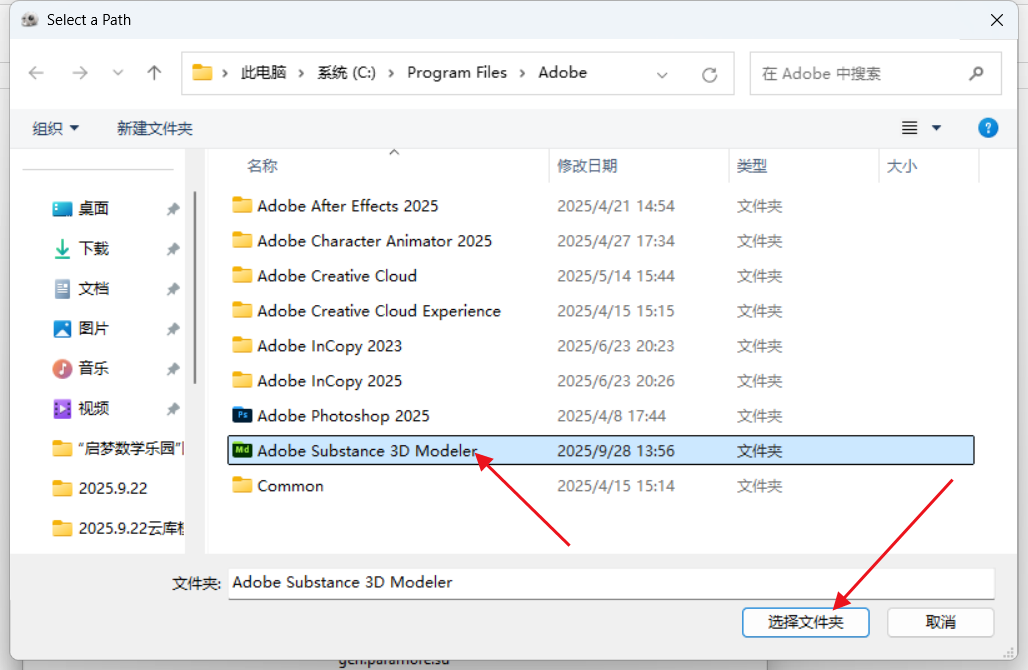Go back with the left arrow

tap(37, 73)
